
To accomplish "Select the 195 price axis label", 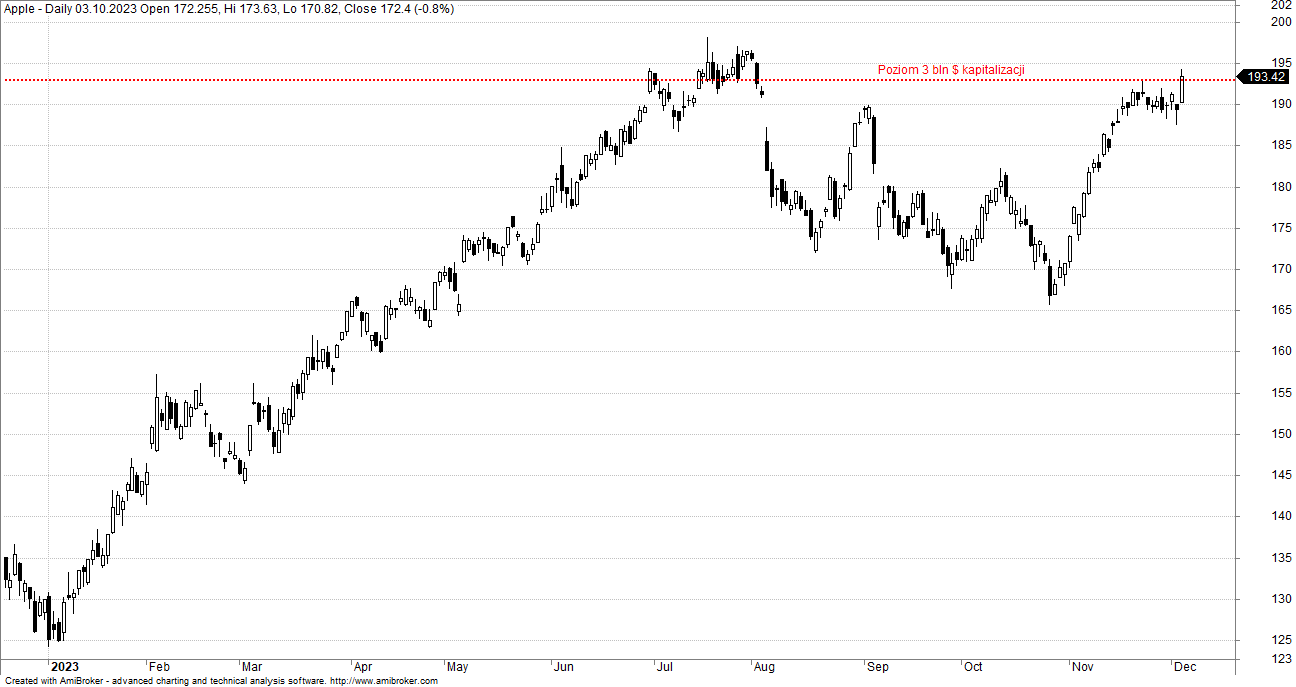I will [x=1280, y=63].
